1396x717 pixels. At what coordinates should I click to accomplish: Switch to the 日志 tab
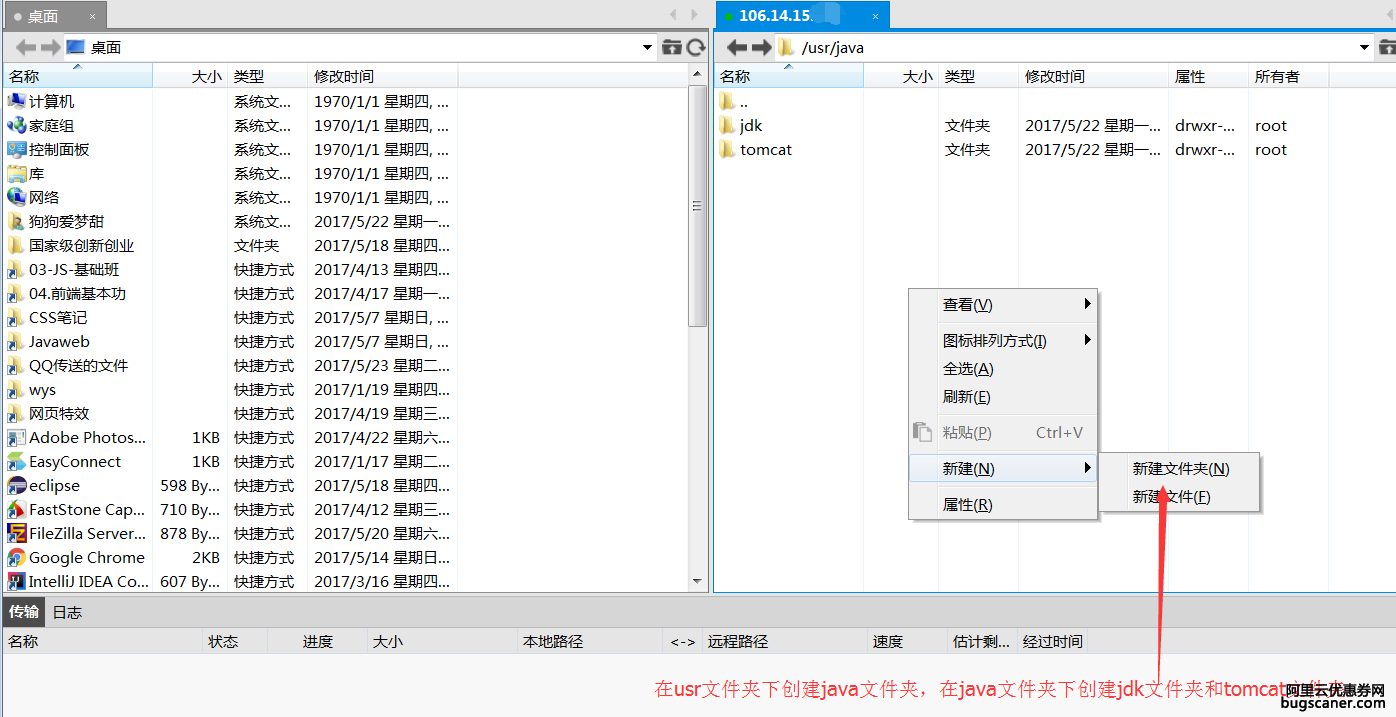coord(67,612)
